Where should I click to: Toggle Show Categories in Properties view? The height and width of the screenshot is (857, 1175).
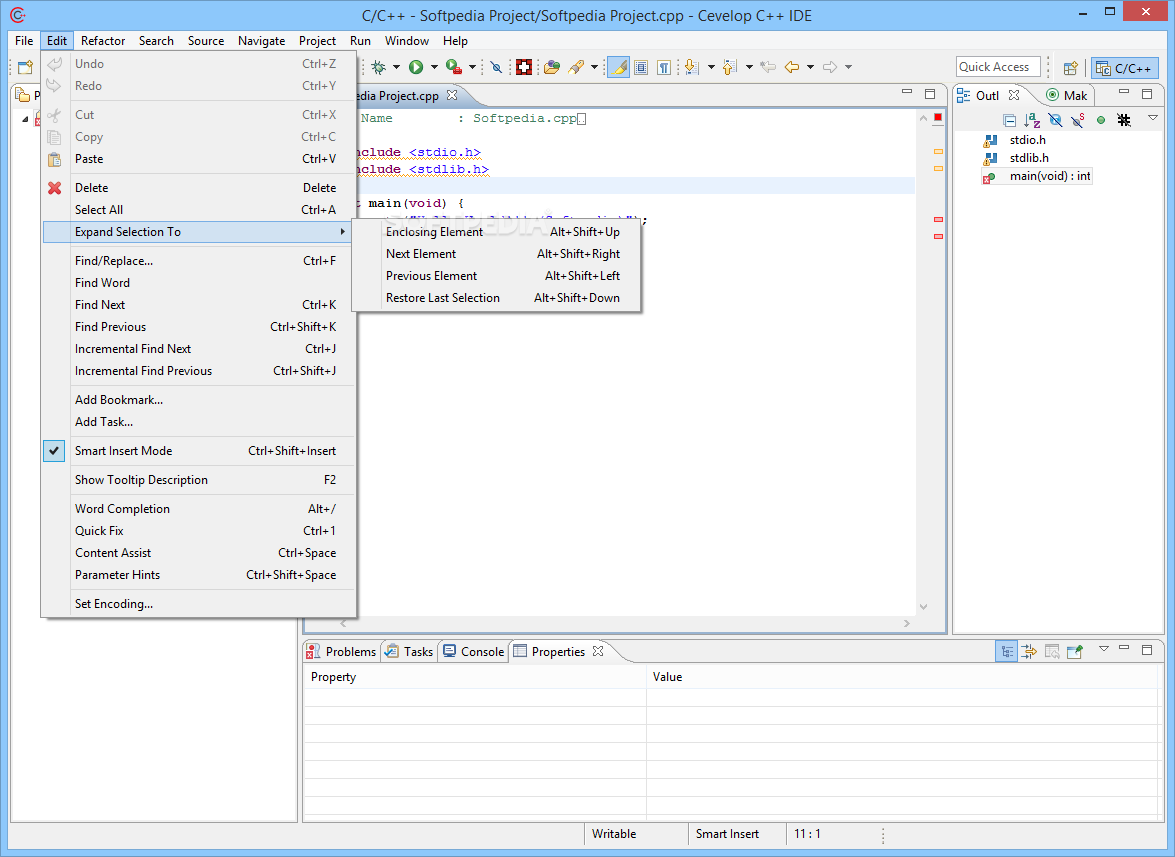click(1006, 651)
